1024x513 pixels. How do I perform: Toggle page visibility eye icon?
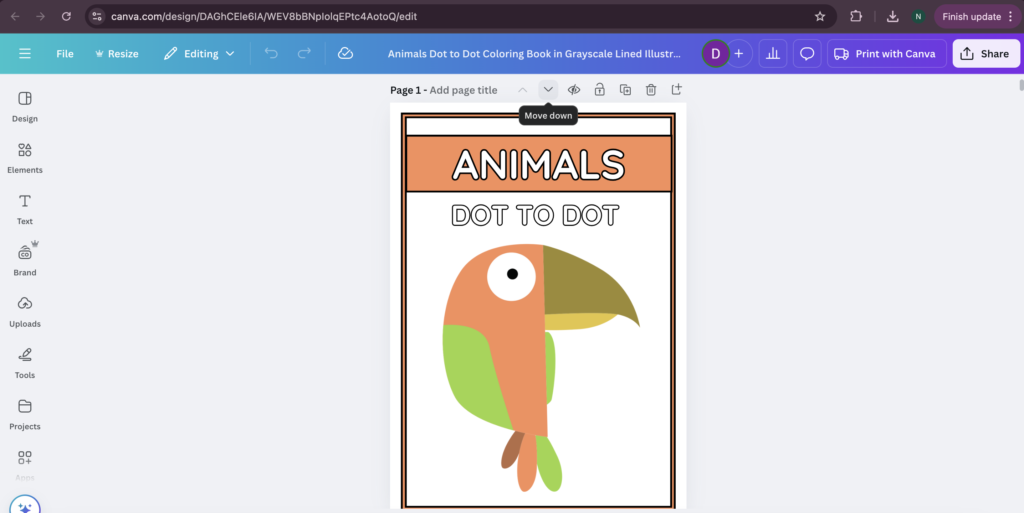(574, 90)
